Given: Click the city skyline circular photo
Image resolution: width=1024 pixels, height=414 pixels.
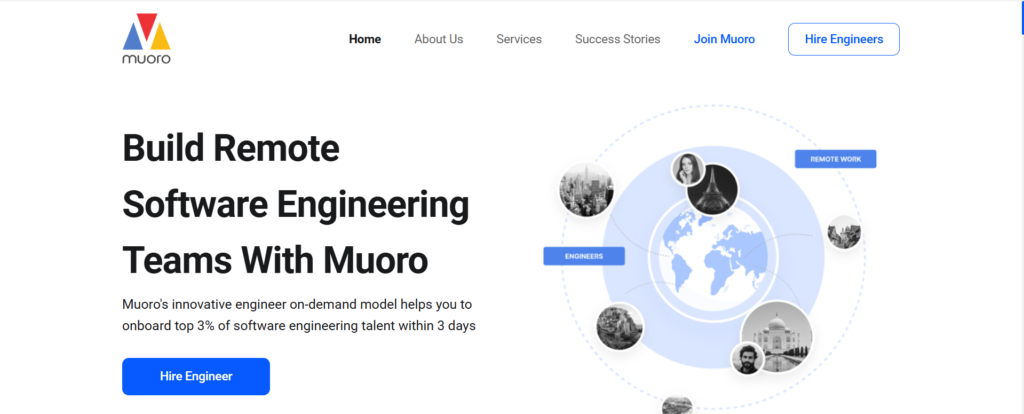Looking at the screenshot, I should [x=586, y=189].
